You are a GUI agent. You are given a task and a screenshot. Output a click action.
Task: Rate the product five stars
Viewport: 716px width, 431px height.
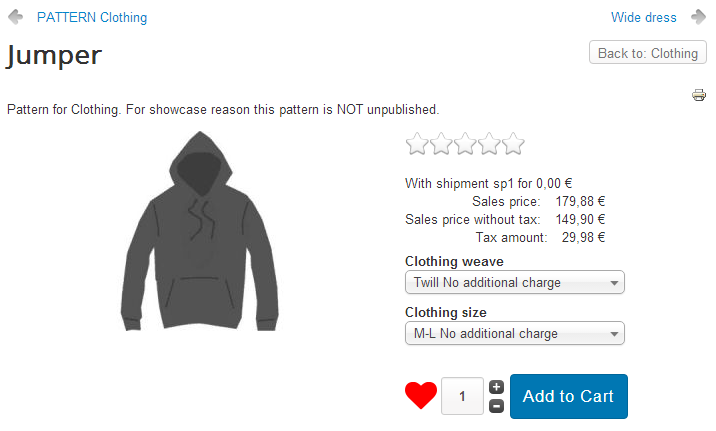(x=513, y=144)
